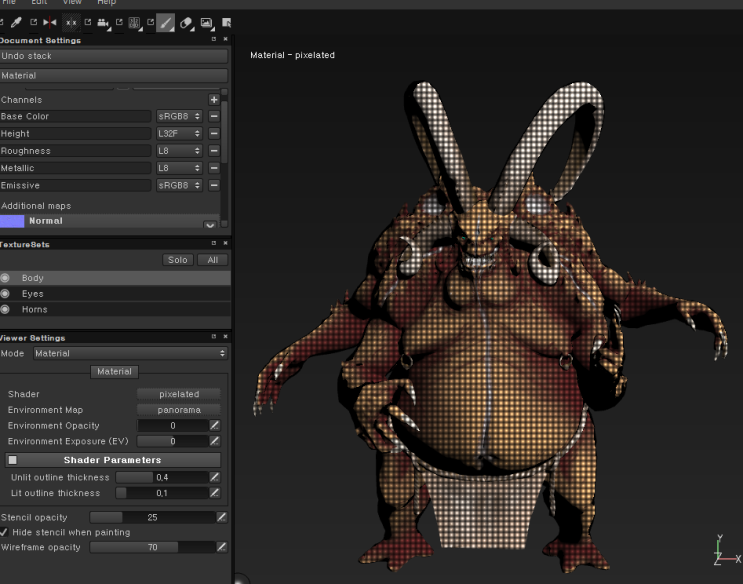Click edit icon beside Wireframe opacity
The height and width of the screenshot is (584, 743).
[x=221, y=547]
